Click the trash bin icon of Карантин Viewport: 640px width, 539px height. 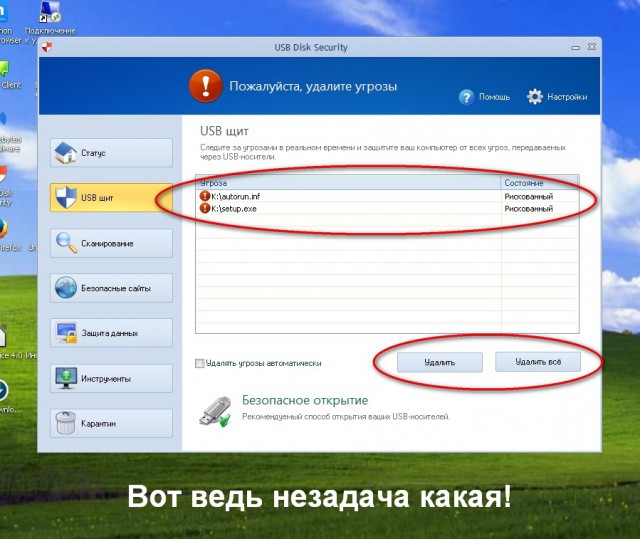pyautogui.click(x=65, y=423)
